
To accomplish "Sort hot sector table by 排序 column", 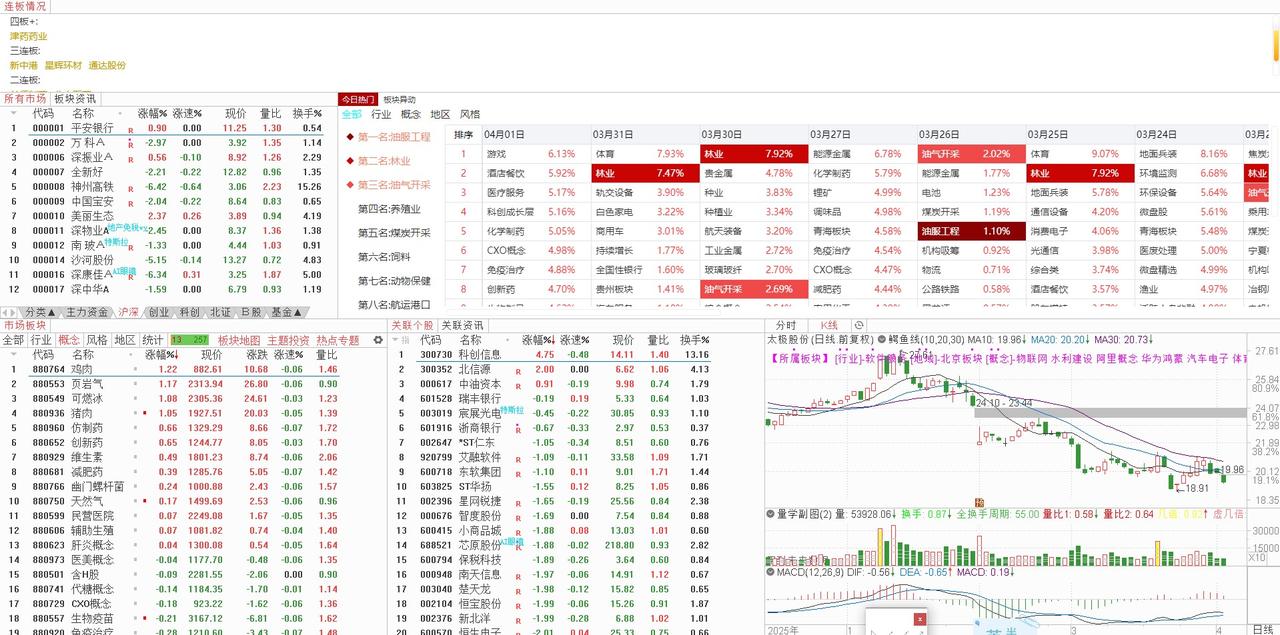I will (463, 134).
